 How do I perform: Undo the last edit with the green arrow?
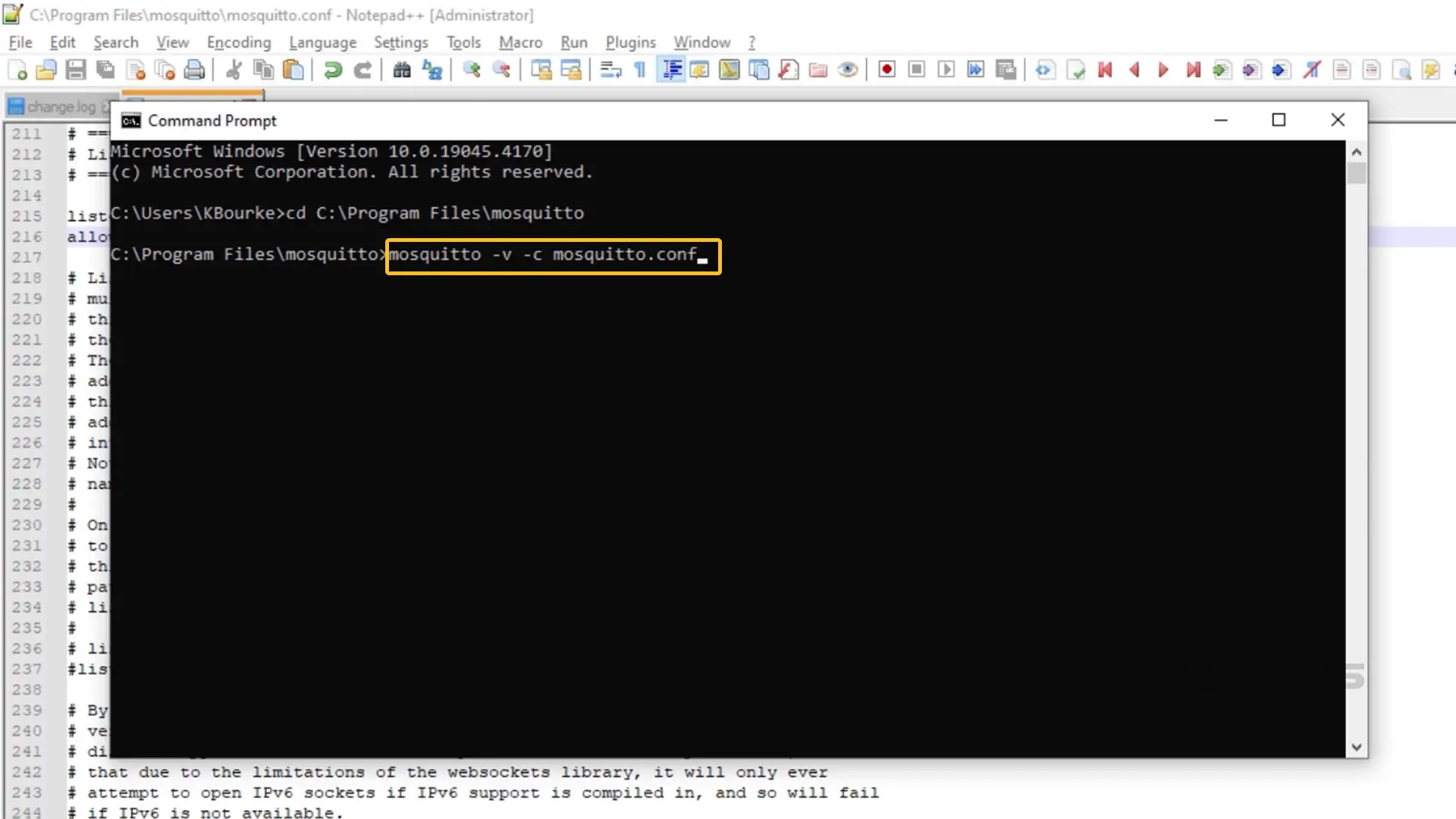click(332, 71)
